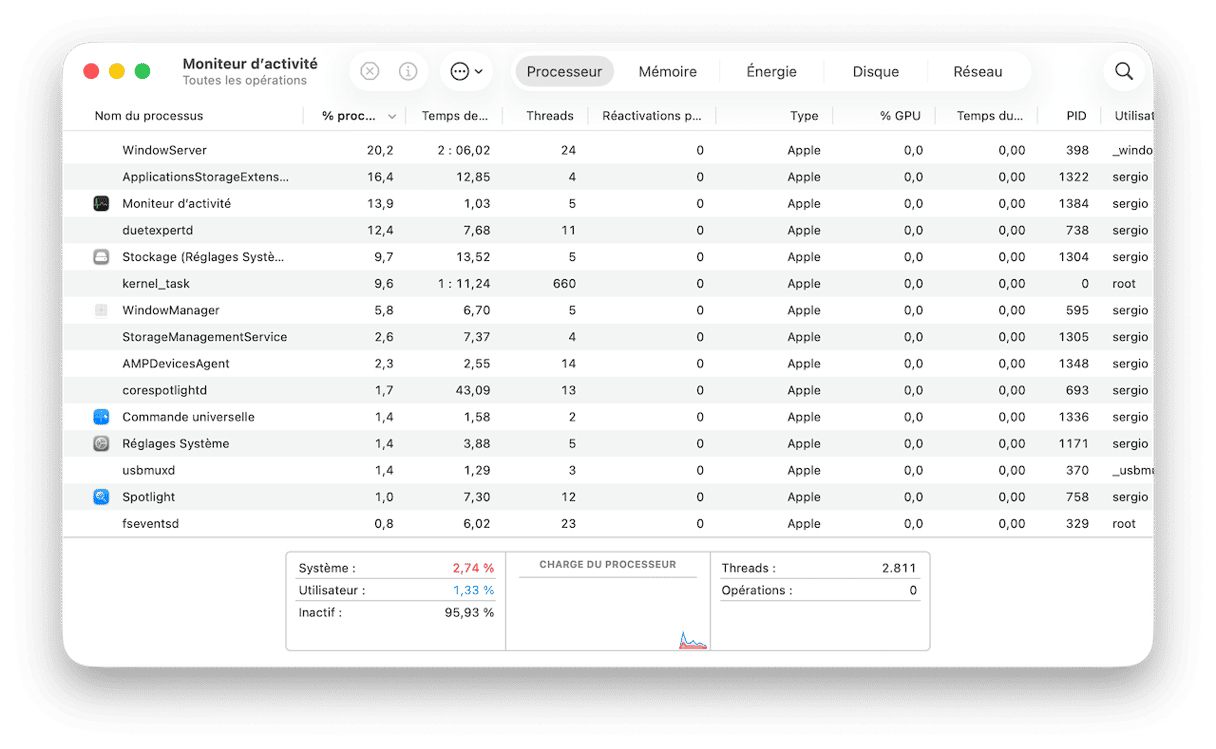Sort by the PID column header

click(1075, 116)
